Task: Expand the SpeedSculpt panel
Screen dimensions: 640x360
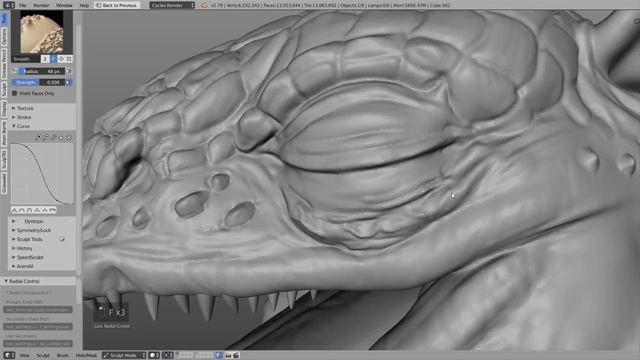Action: pyautogui.click(x=30, y=257)
